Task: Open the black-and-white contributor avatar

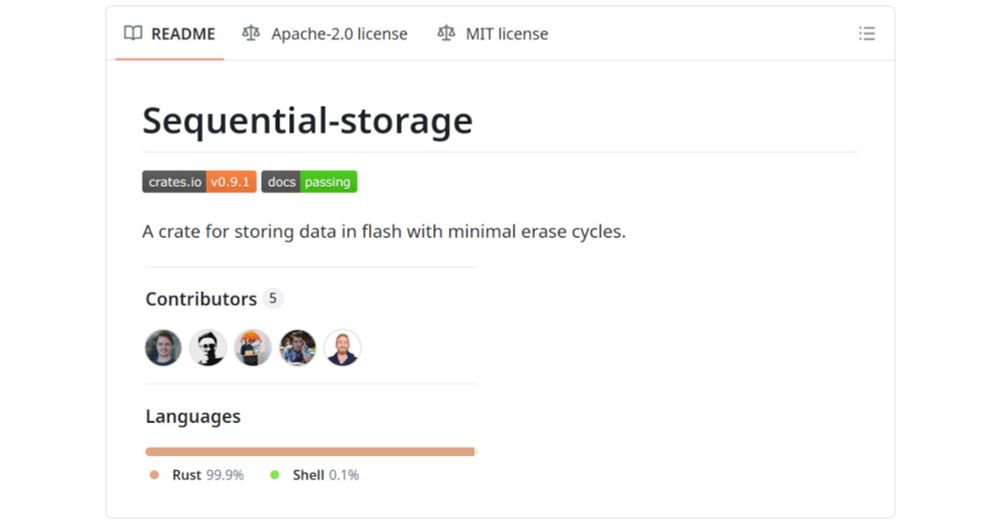Action: (208, 348)
